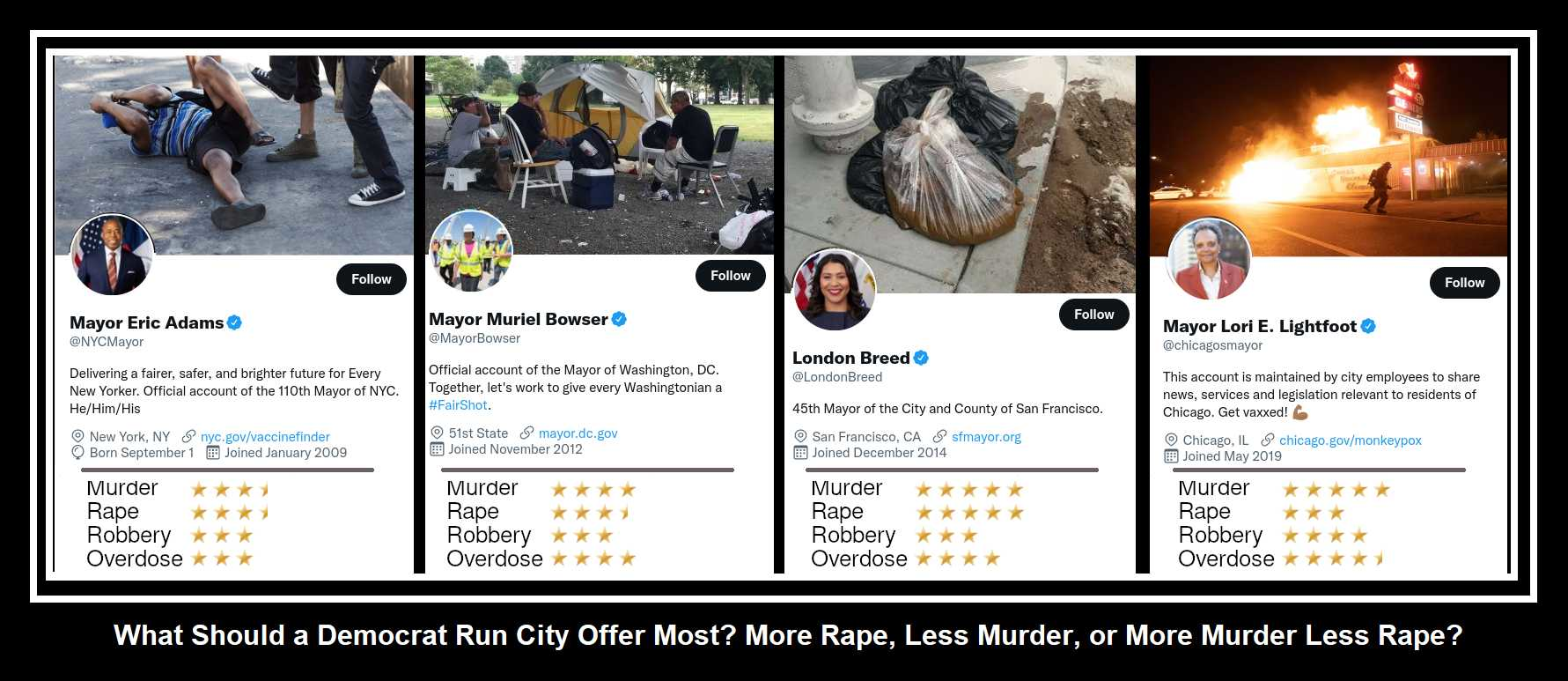This screenshot has width=1568, height=681.
Task: Open nyc.gov/vaccinefinder link
Action: coord(265,437)
